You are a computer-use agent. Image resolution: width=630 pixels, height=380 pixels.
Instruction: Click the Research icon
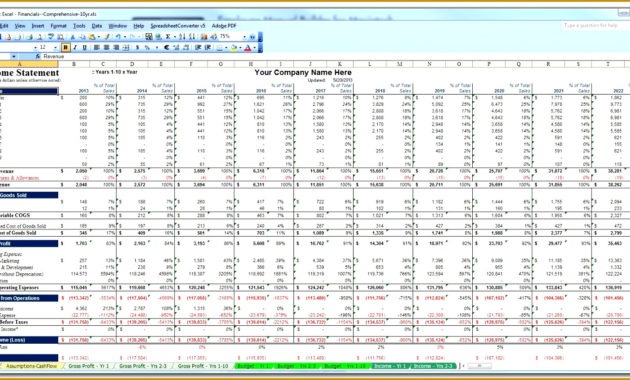pyautogui.click(x=60, y=37)
